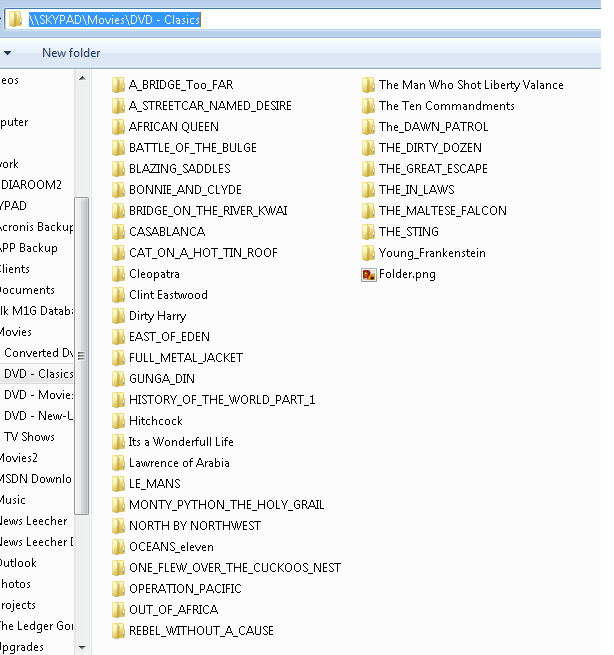614x655 pixels.
Task: Select The Man Who Shot Liberty Valance
Action: click(471, 85)
